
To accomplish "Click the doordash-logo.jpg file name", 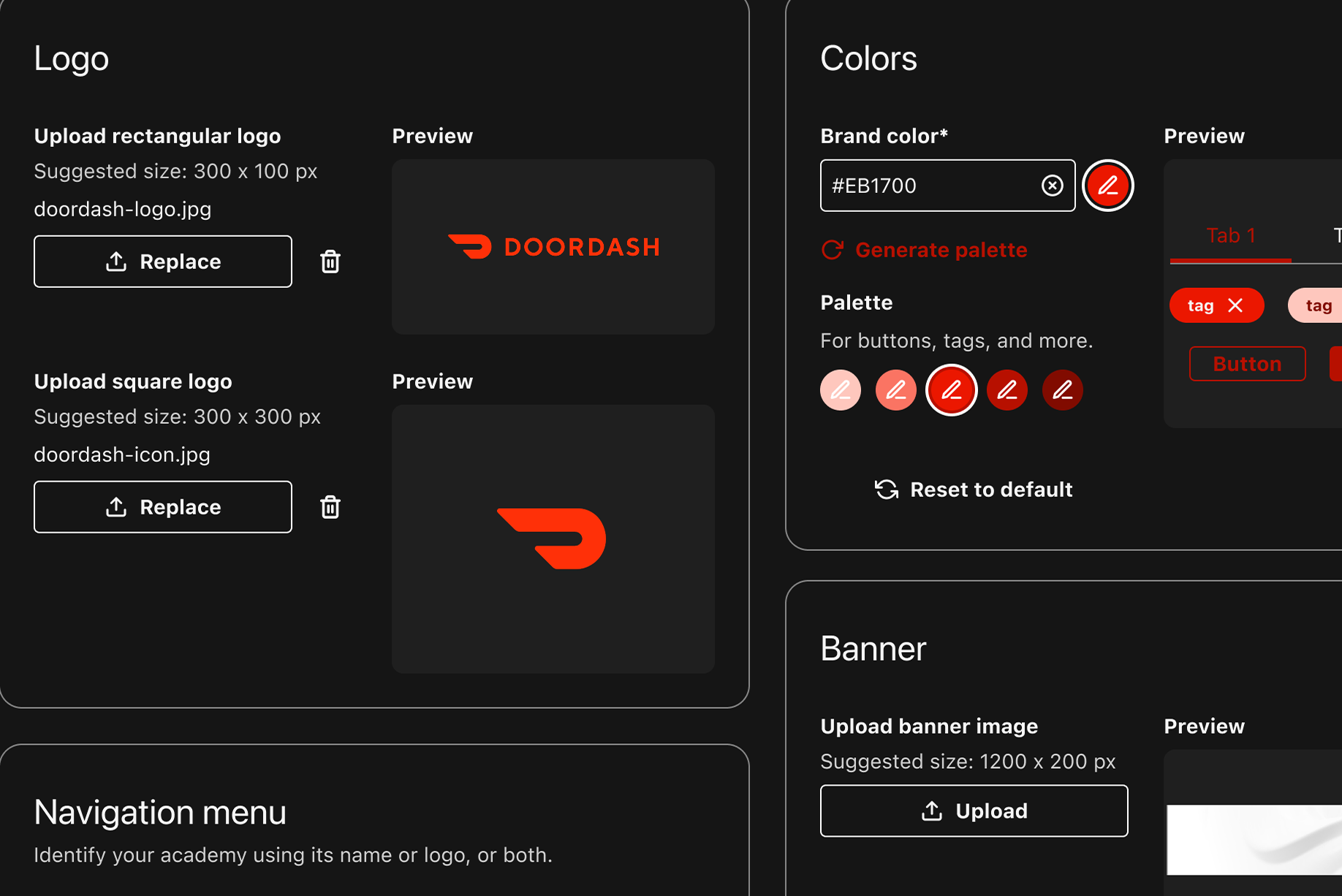I will (x=123, y=210).
